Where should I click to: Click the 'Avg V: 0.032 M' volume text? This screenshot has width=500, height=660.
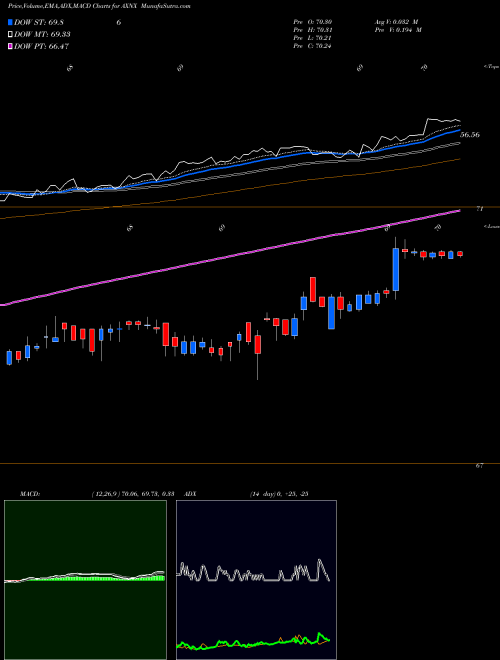pyautogui.click(x=398, y=22)
